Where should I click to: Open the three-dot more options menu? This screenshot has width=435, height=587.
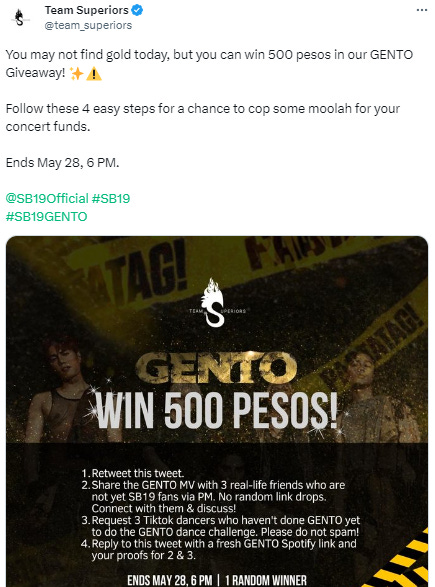422,10
